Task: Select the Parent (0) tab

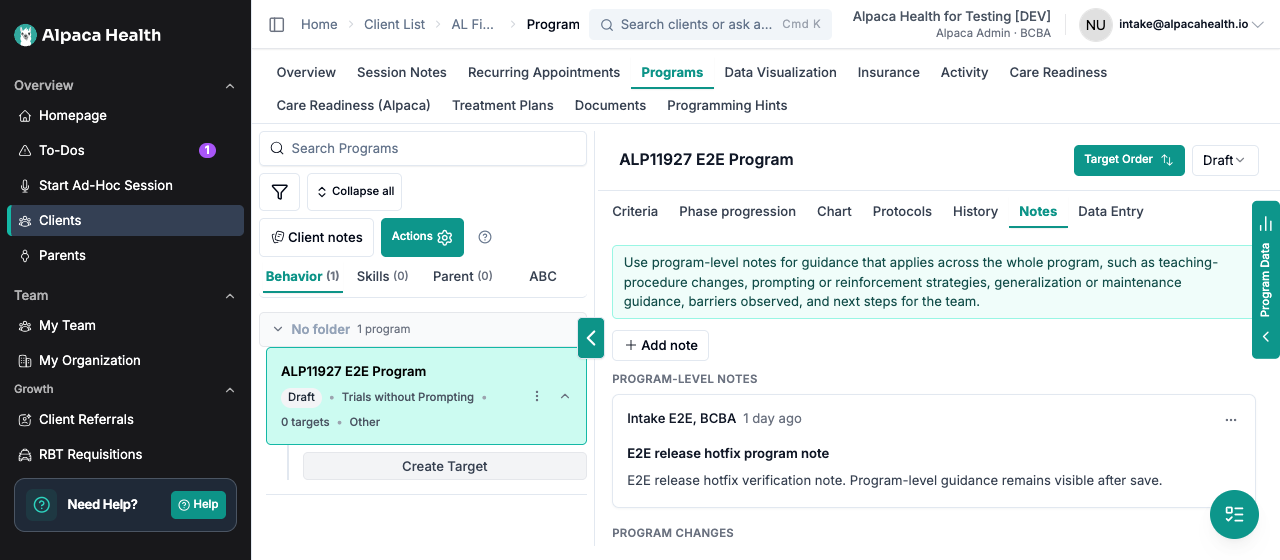Action: point(462,277)
